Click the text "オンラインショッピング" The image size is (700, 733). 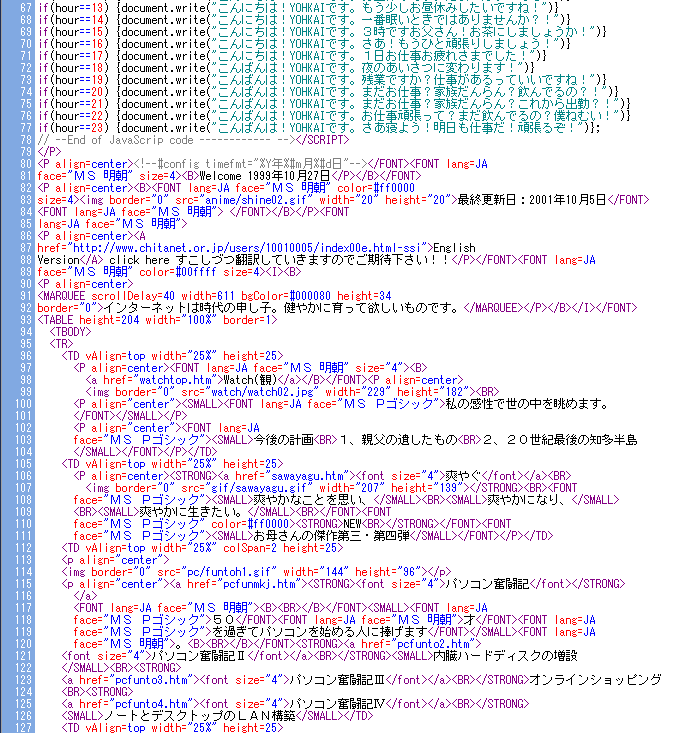(595, 680)
